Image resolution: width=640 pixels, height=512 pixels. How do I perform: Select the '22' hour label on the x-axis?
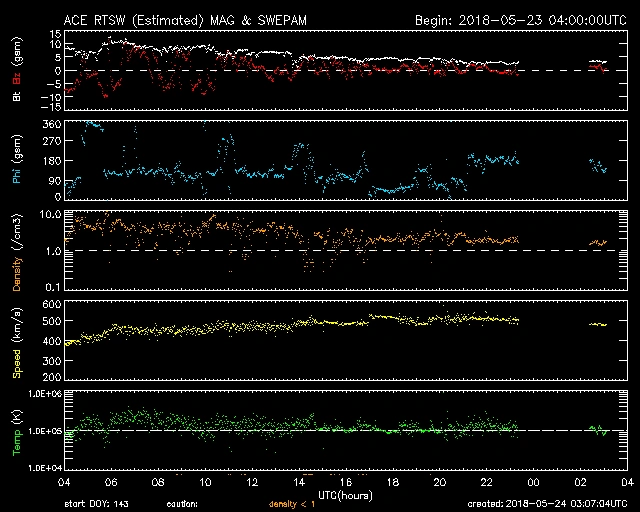(x=487, y=482)
